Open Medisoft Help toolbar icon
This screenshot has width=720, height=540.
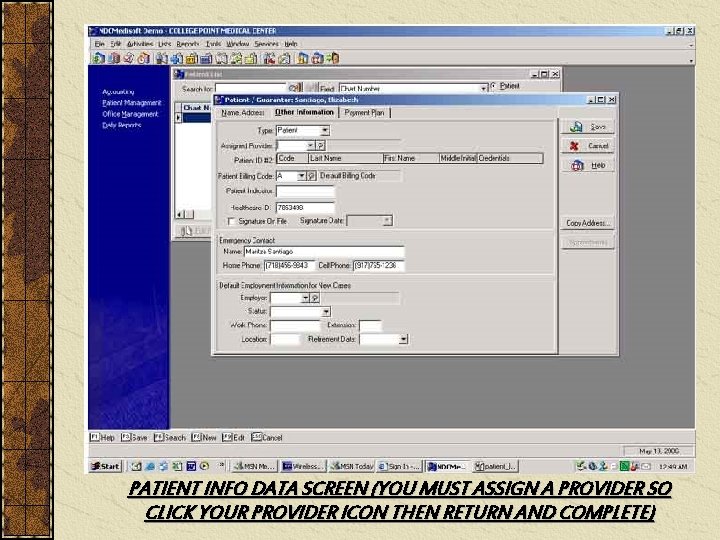[x=318, y=58]
